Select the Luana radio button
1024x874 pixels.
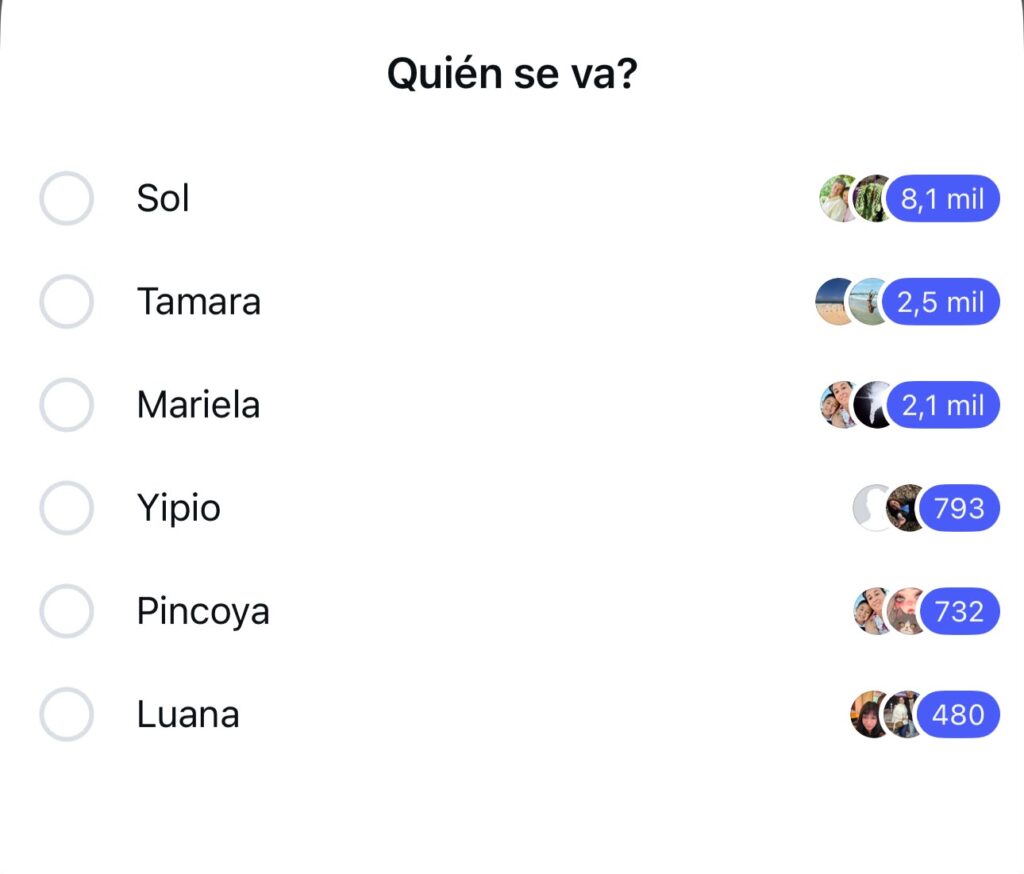point(67,714)
